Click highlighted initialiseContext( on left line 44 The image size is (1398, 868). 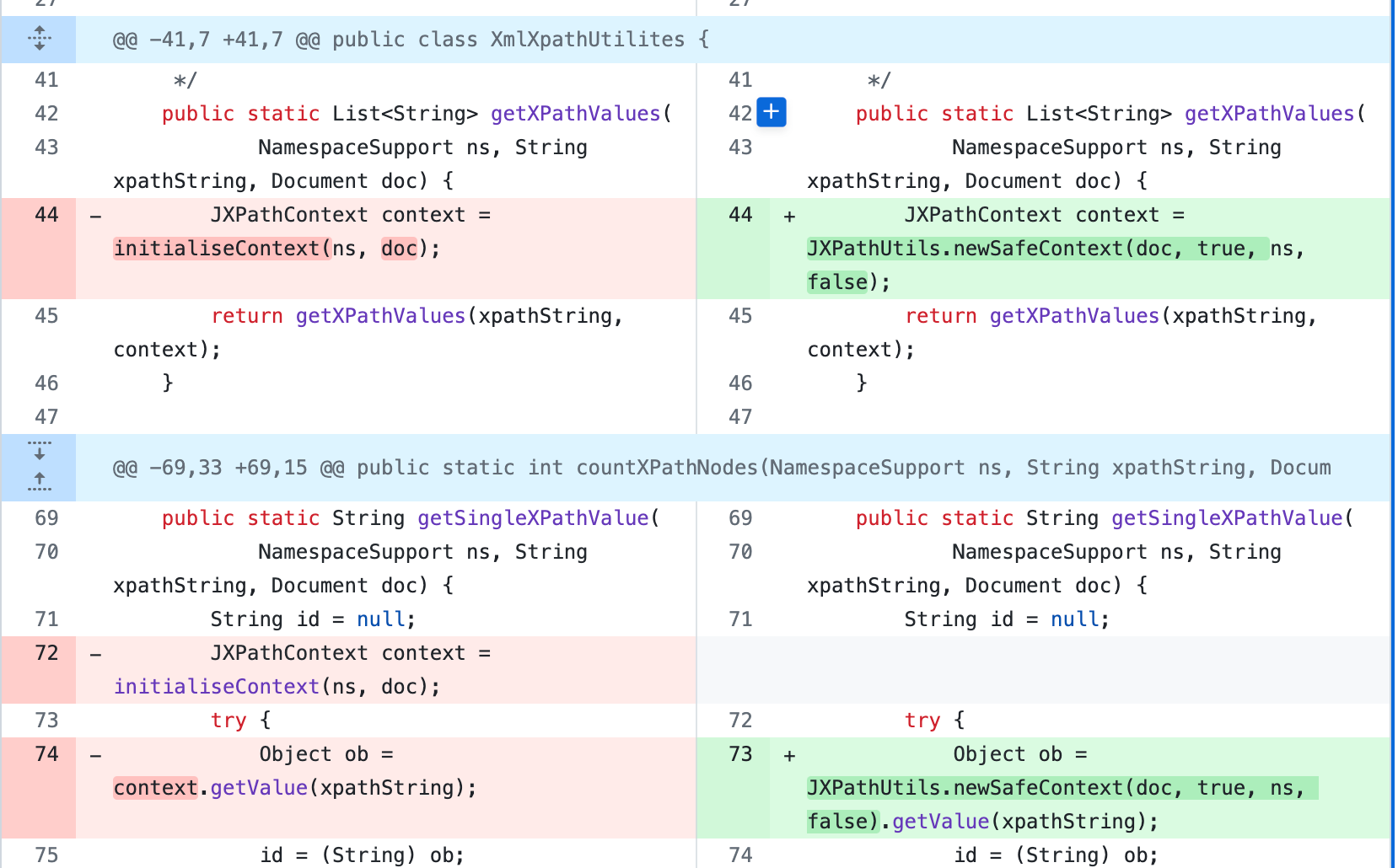click(223, 249)
